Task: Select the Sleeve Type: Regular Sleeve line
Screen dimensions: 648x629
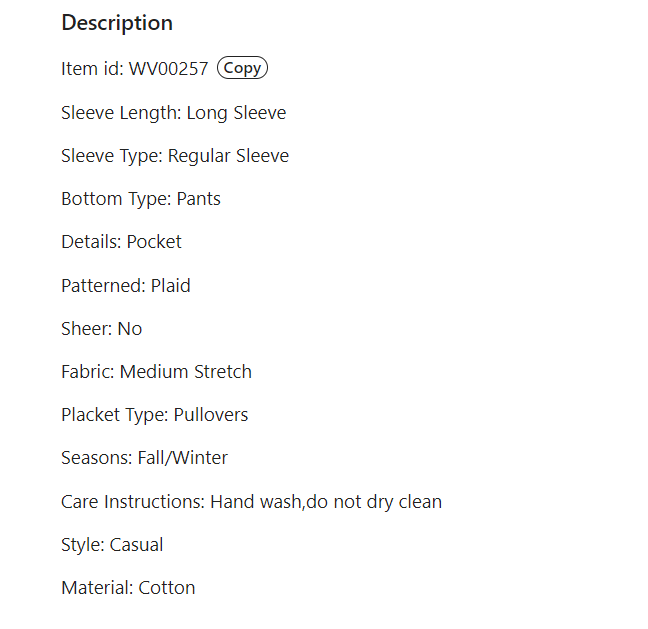Action: coord(175,156)
